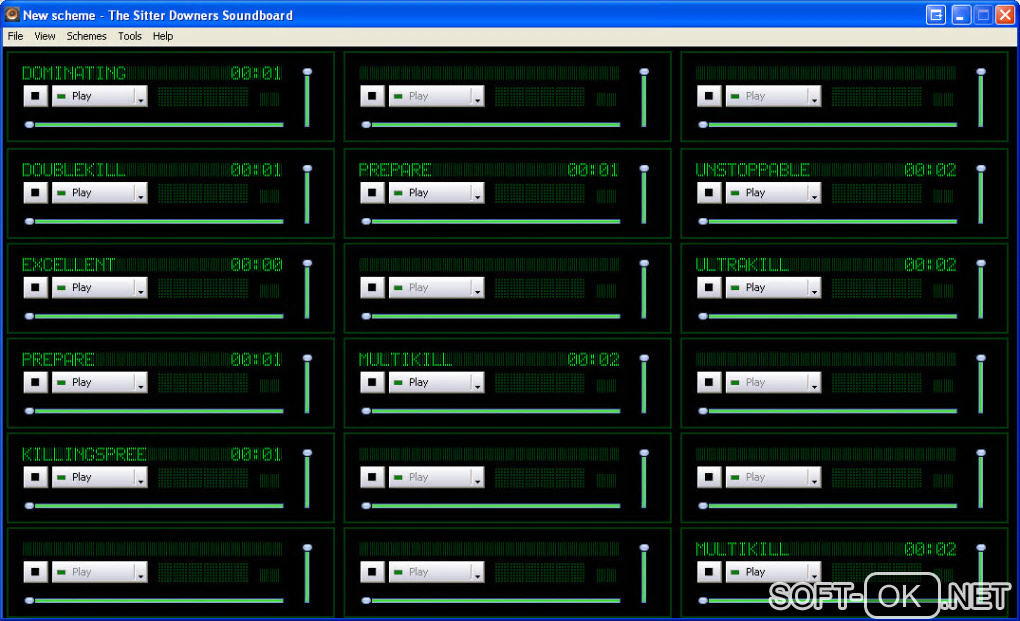The width and height of the screenshot is (1020, 621).
Task: Select the KILLINGSPREE title display
Action: 84,454
